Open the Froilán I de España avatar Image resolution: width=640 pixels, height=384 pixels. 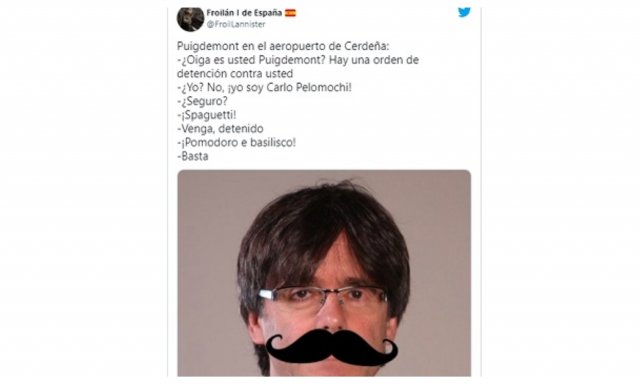(x=190, y=19)
